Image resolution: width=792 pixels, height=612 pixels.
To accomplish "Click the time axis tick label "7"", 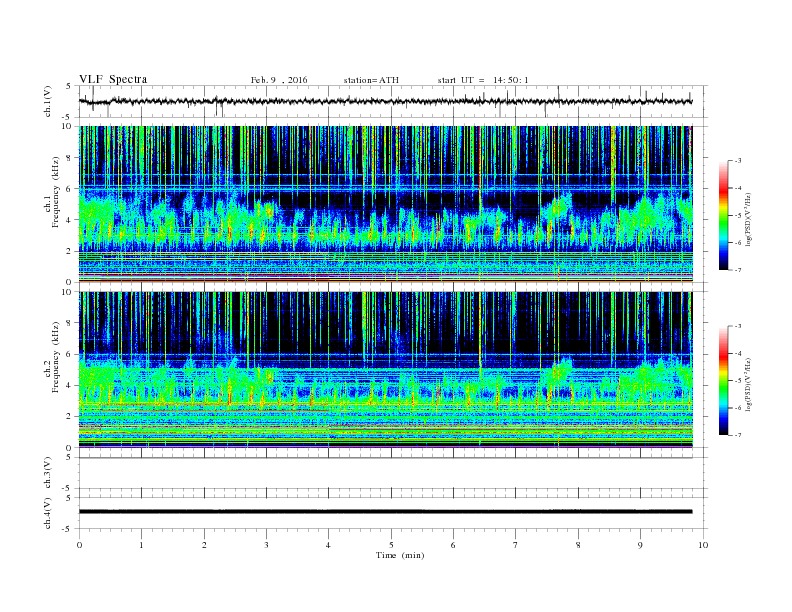I will (x=516, y=545).
